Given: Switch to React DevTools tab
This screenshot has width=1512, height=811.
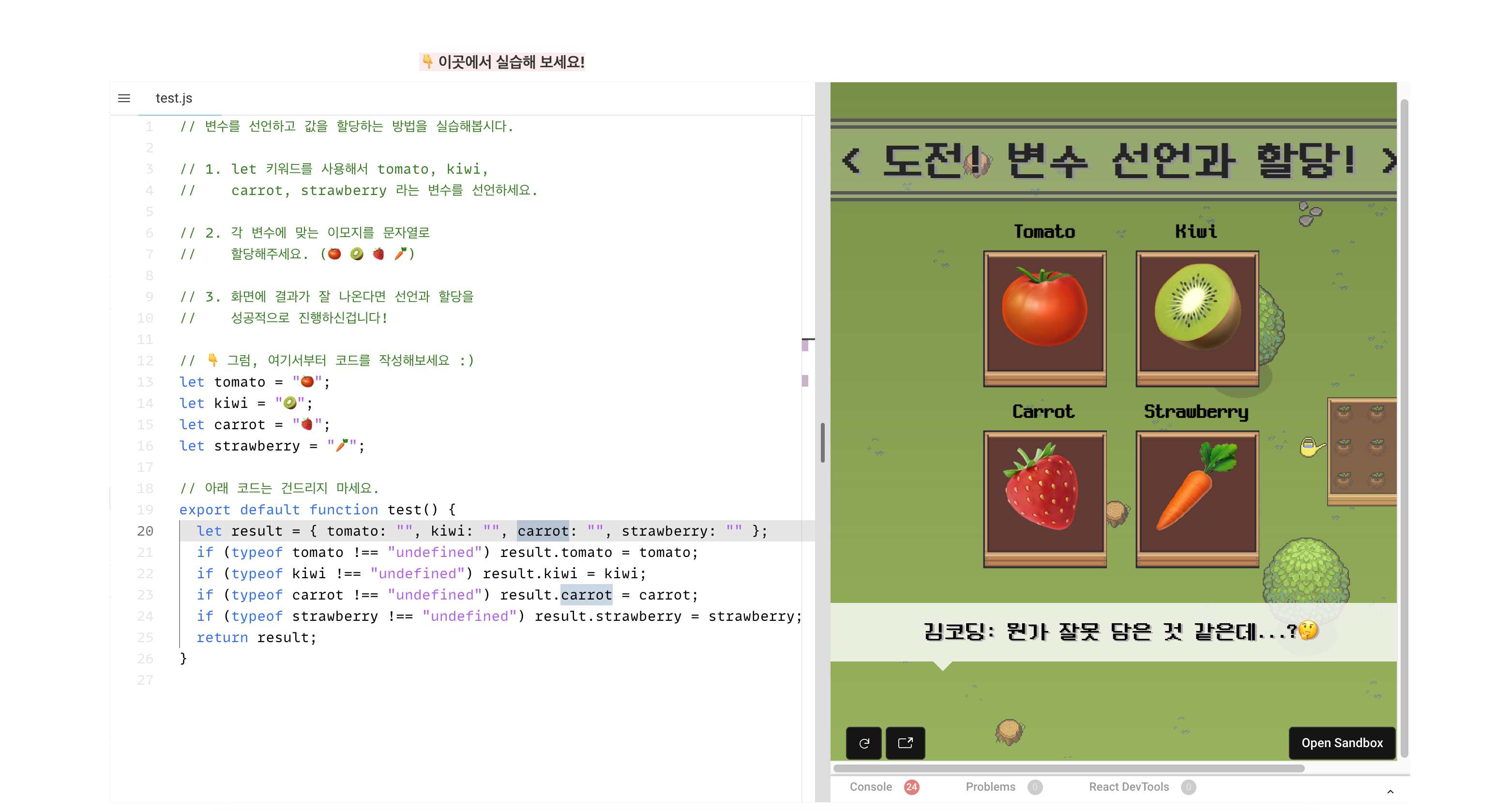Looking at the screenshot, I should 1128,786.
